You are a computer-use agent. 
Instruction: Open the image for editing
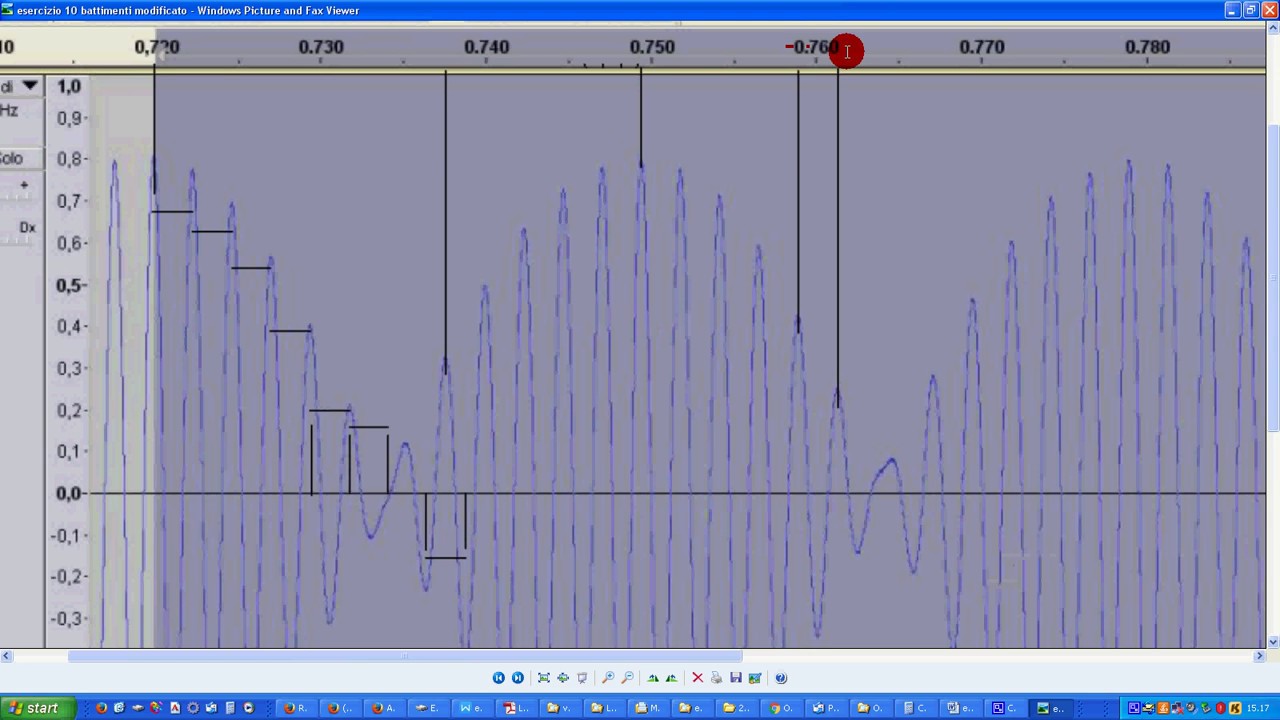(x=755, y=678)
